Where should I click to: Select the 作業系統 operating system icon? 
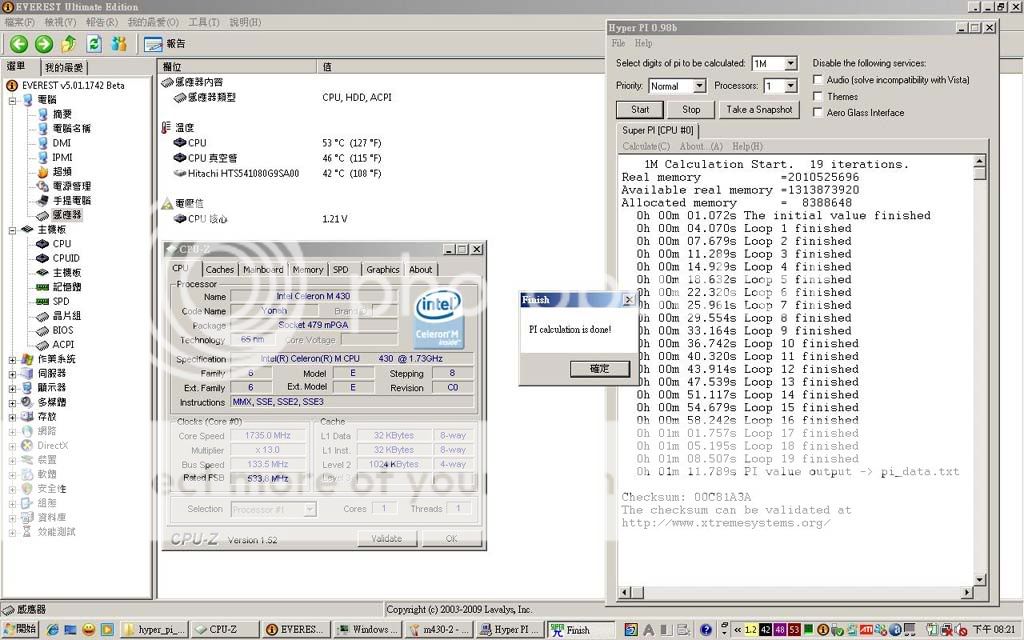tap(27, 359)
